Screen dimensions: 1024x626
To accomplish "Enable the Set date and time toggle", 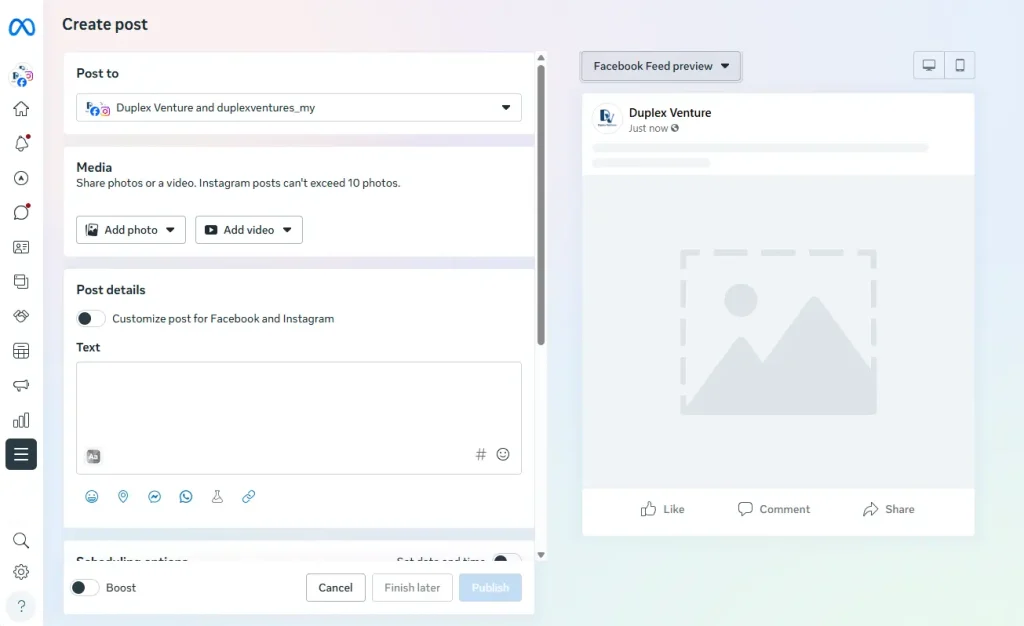I will tap(507, 562).
